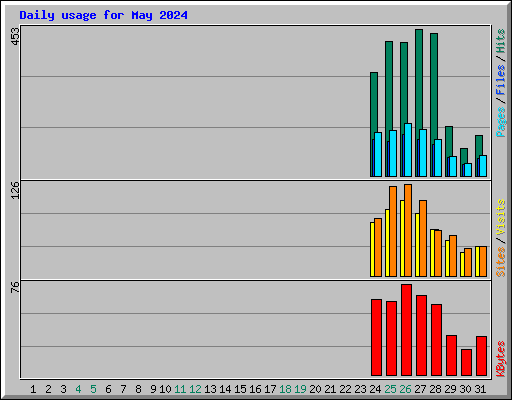Select green weekend day 11 label
Image resolution: width=512 pixels, height=400 pixels.
point(180,389)
